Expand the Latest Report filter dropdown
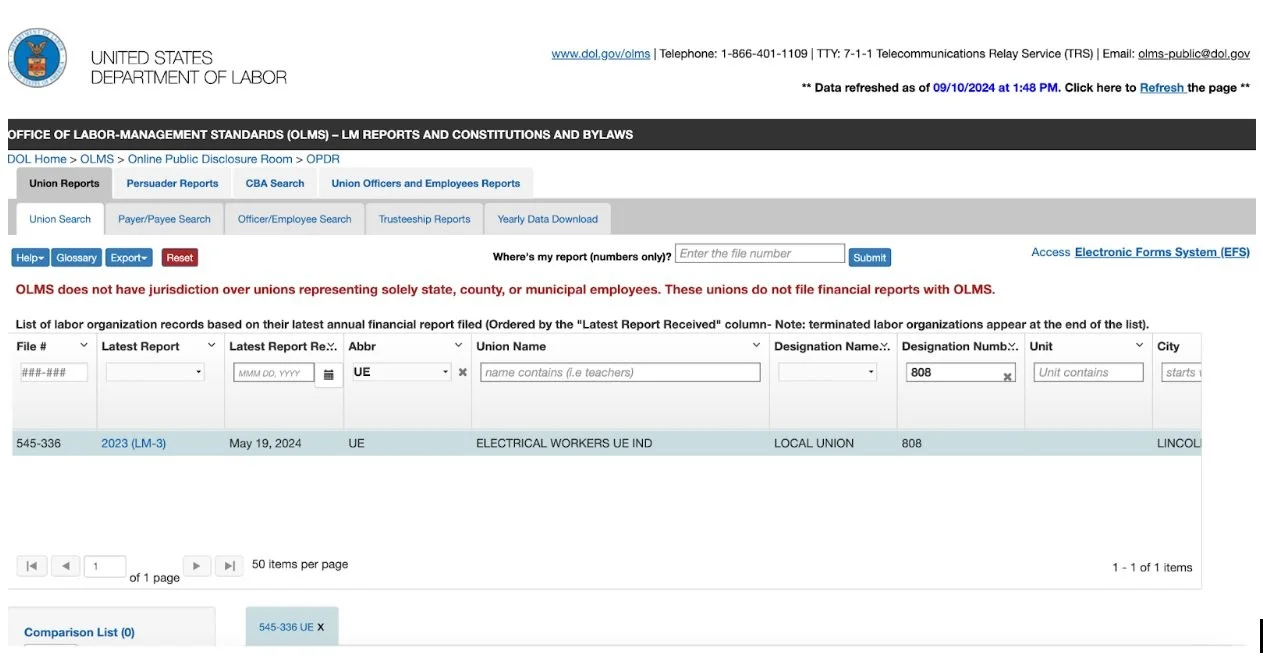The height and width of the screenshot is (668, 1263). click(199, 372)
